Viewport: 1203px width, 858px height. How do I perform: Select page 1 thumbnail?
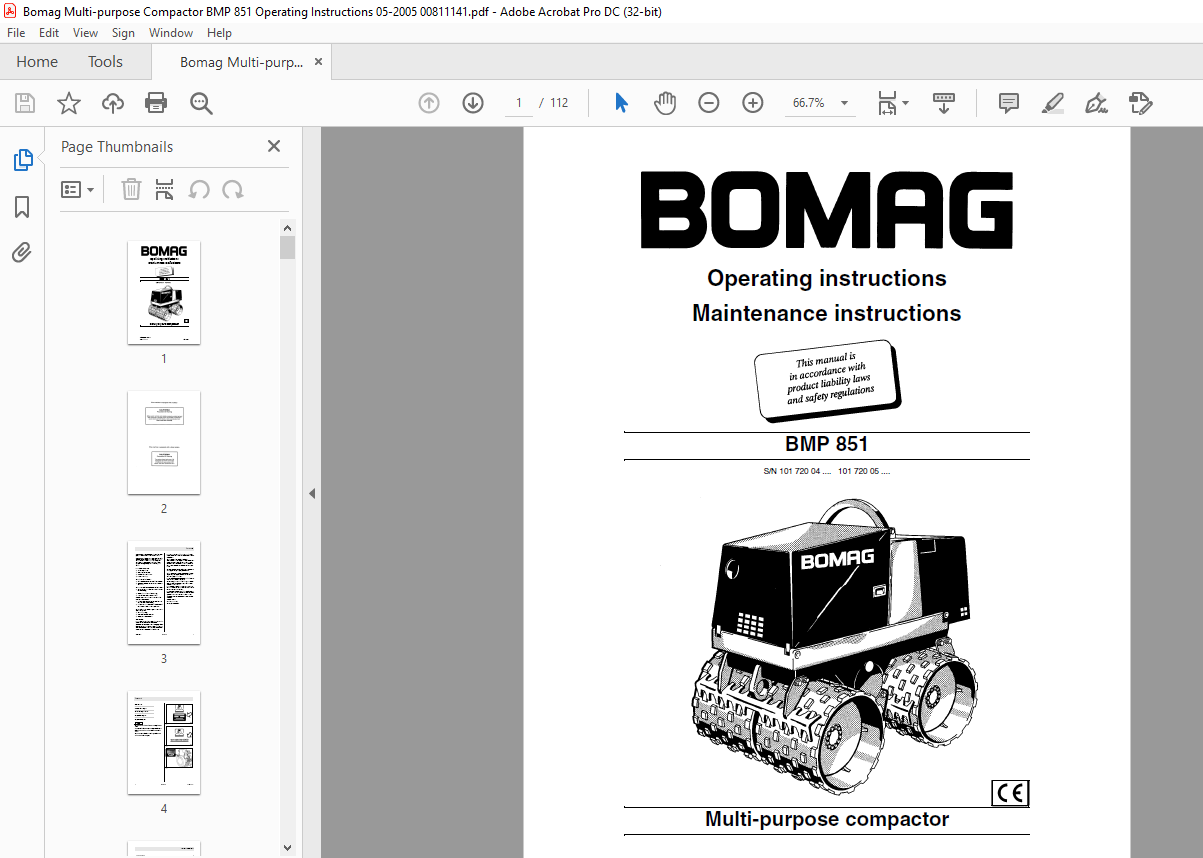coord(164,293)
